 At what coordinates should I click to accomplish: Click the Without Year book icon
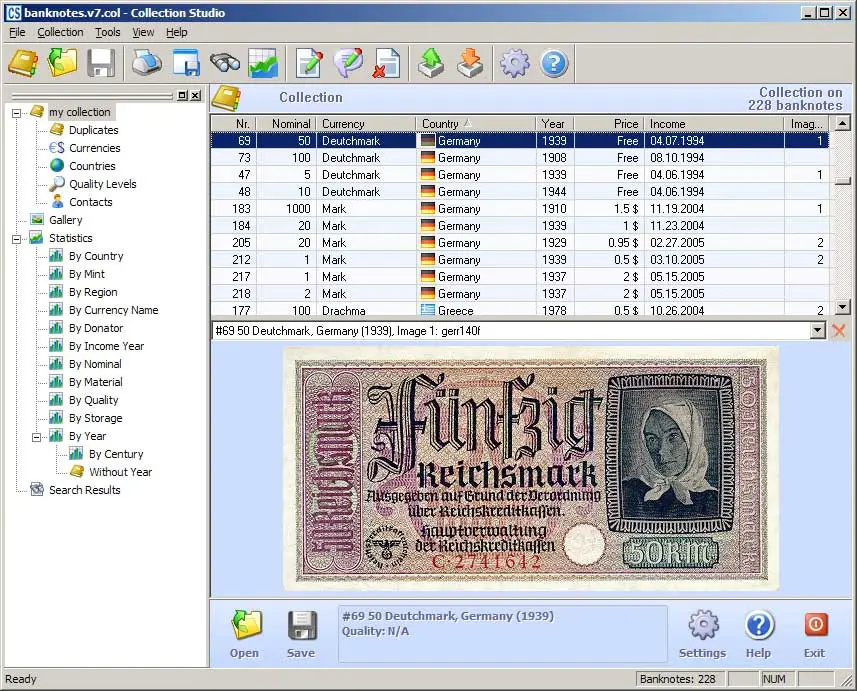pos(77,471)
